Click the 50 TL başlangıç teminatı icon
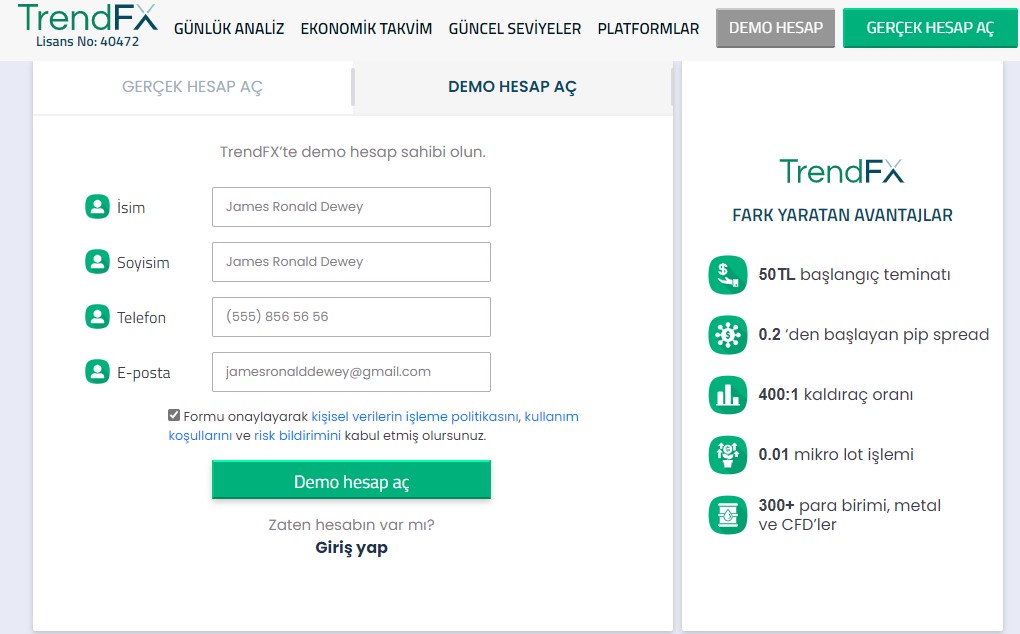Viewport: 1020px width, 634px height. click(728, 274)
